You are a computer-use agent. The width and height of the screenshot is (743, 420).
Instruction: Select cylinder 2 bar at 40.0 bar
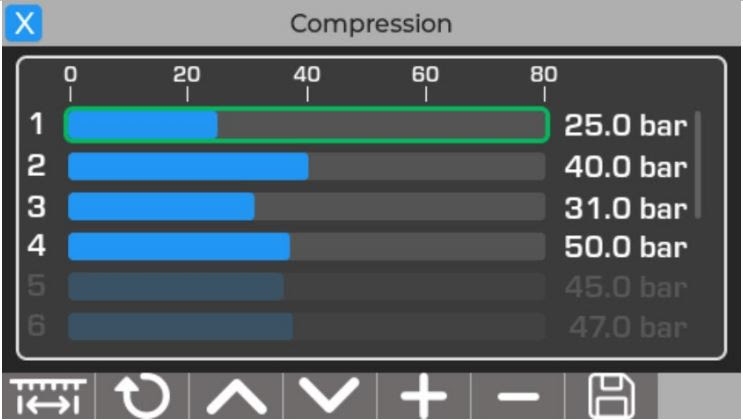coord(307,166)
